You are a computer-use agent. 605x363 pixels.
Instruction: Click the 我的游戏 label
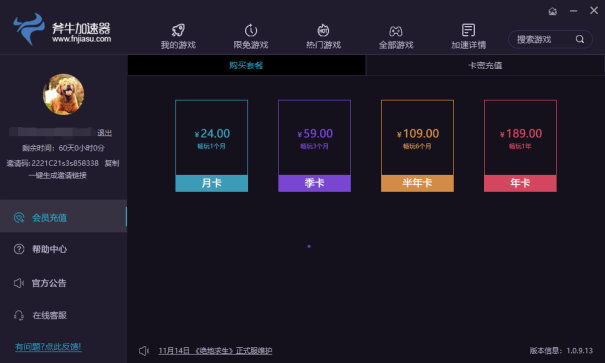tap(178, 45)
